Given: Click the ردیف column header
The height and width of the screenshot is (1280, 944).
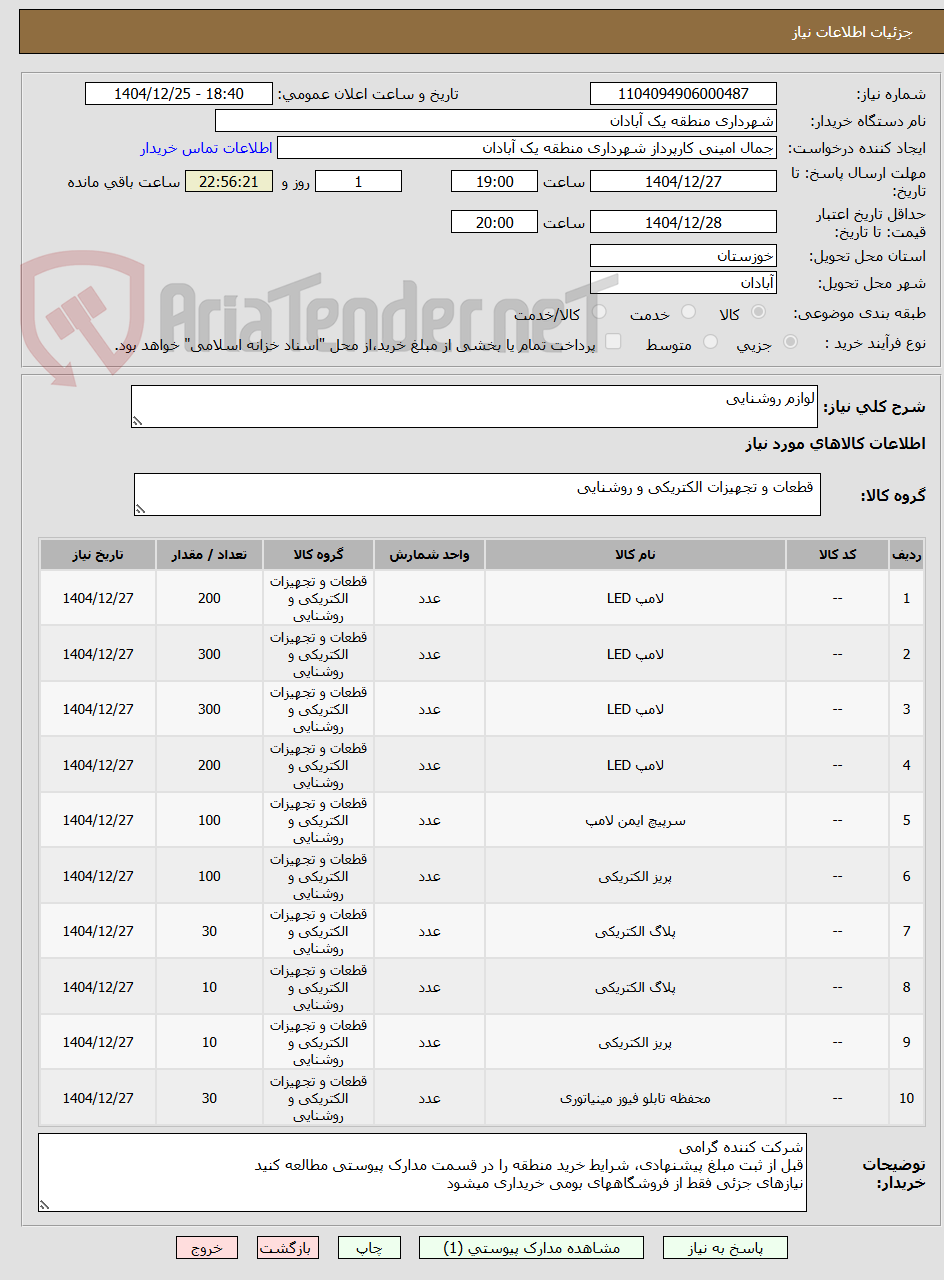Looking at the screenshot, I should click(x=906, y=555).
